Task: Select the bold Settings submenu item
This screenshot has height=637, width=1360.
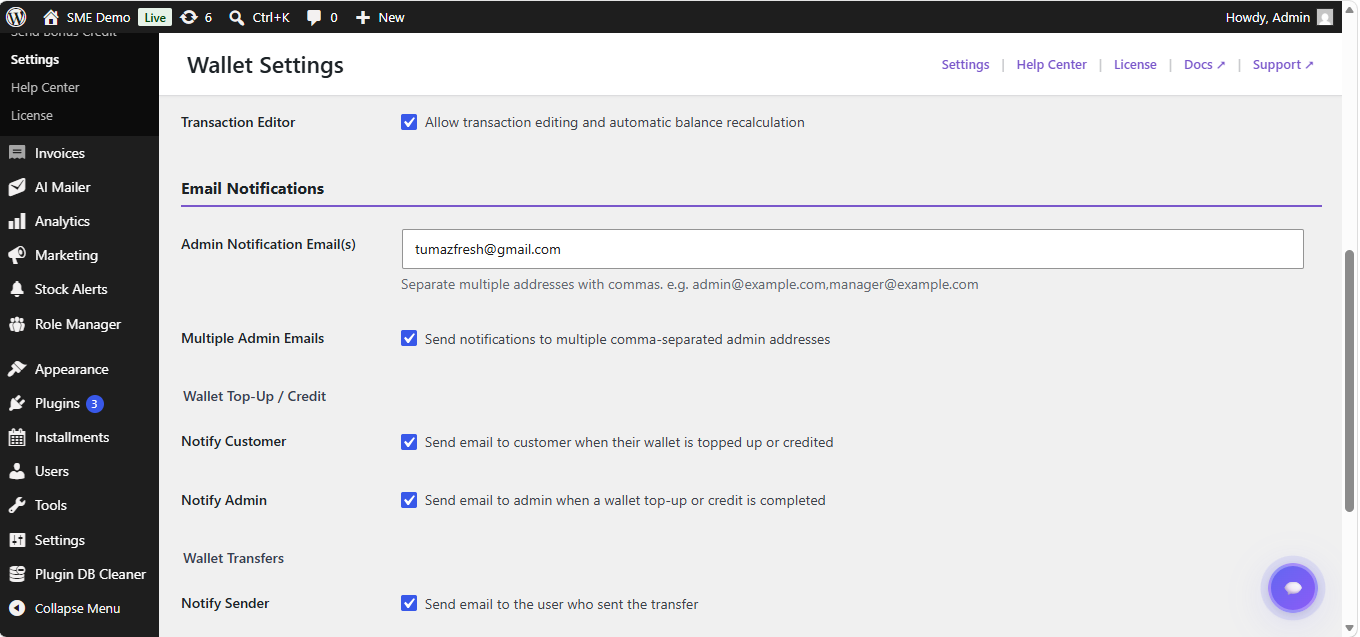Action: coord(35,59)
